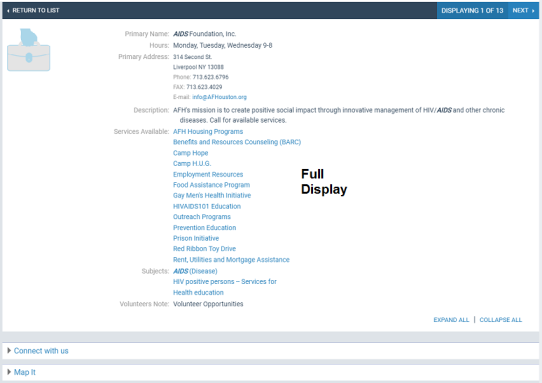Click the Displaying 1 of 13 indicator
This screenshot has height=383, width=542.
click(473, 10)
